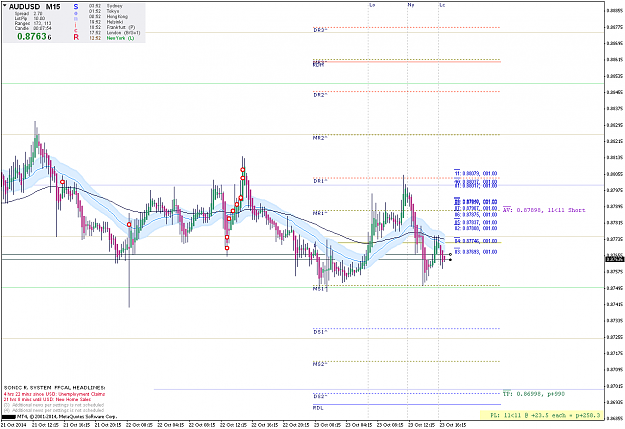625x429 pixels.
Task: Click the order level 03 label
Action: [476, 252]
